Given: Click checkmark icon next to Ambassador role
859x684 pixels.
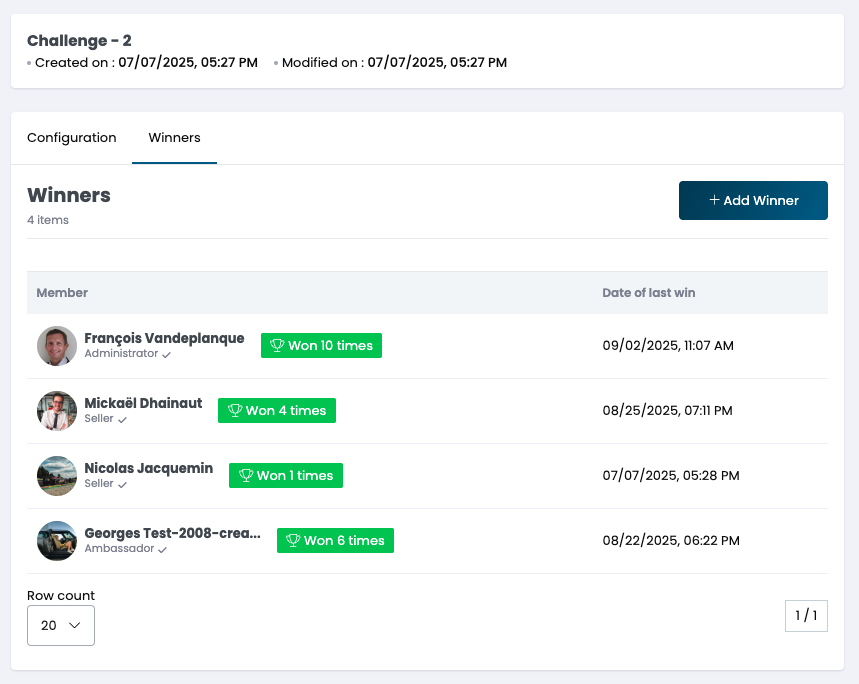Looking at the screenshot, I should [162, 549].
